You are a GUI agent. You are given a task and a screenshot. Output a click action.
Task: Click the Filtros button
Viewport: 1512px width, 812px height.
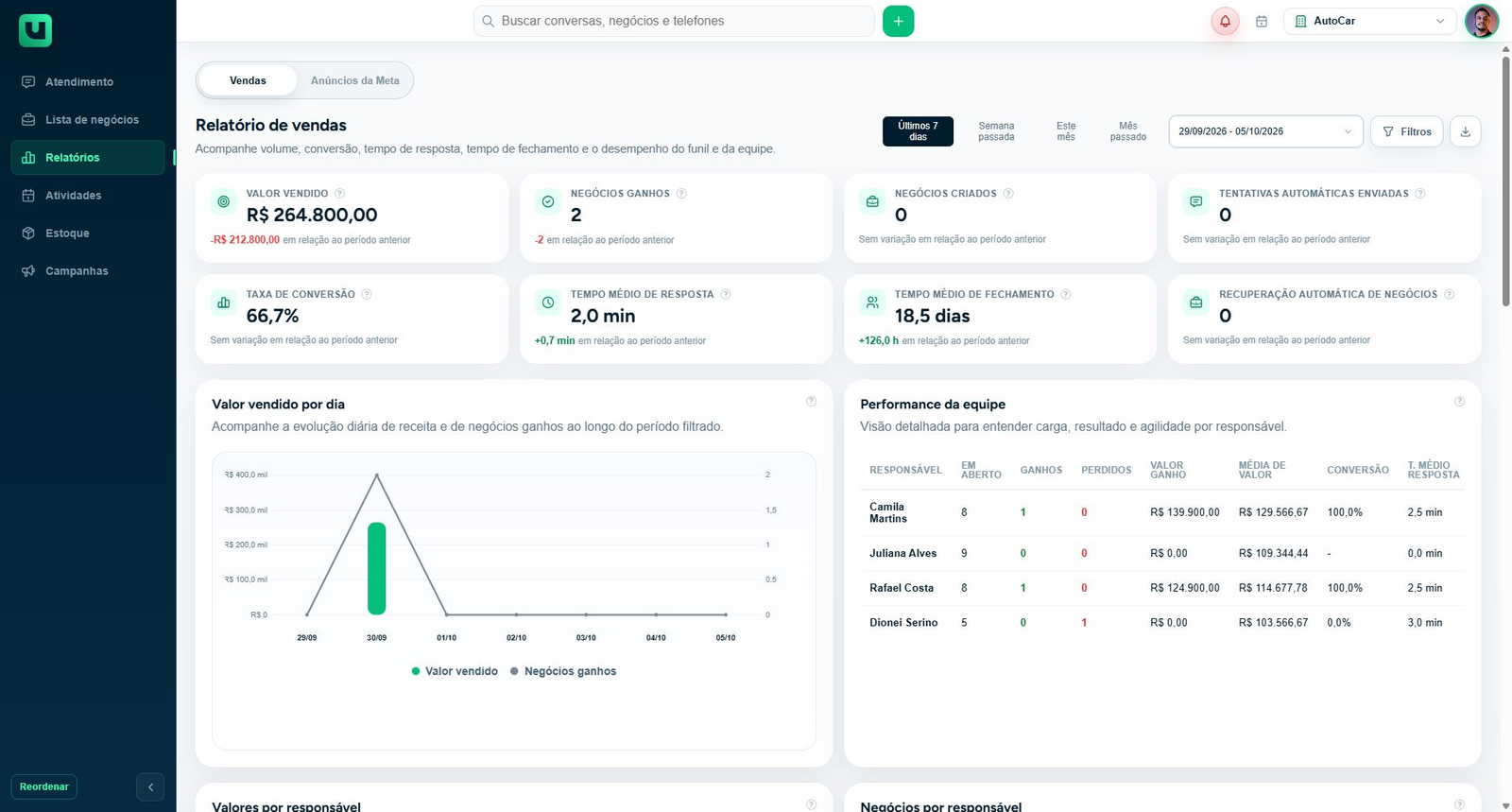[x=1406, y=131]
